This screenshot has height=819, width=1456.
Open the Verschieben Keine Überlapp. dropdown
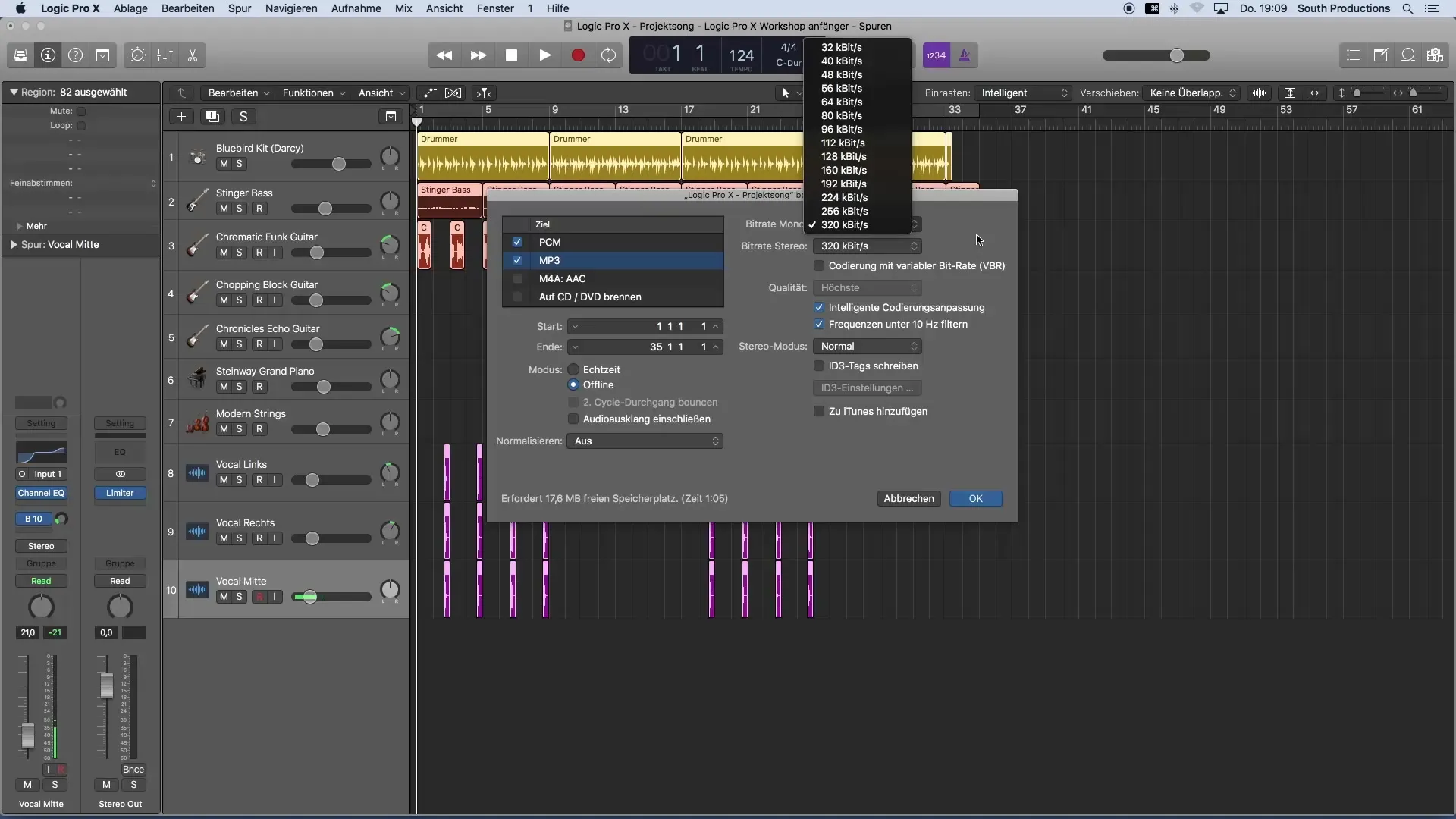(x=1191, y=93)
